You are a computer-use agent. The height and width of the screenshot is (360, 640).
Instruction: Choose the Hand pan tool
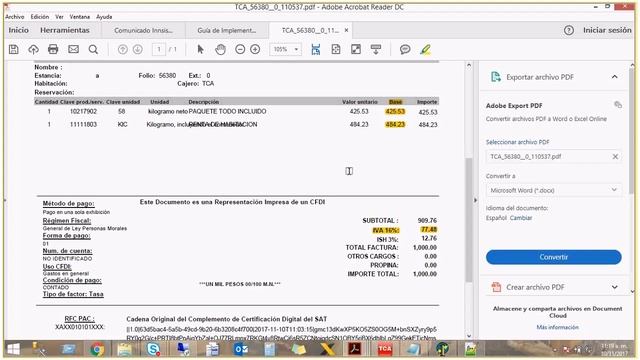coord(220,49)
